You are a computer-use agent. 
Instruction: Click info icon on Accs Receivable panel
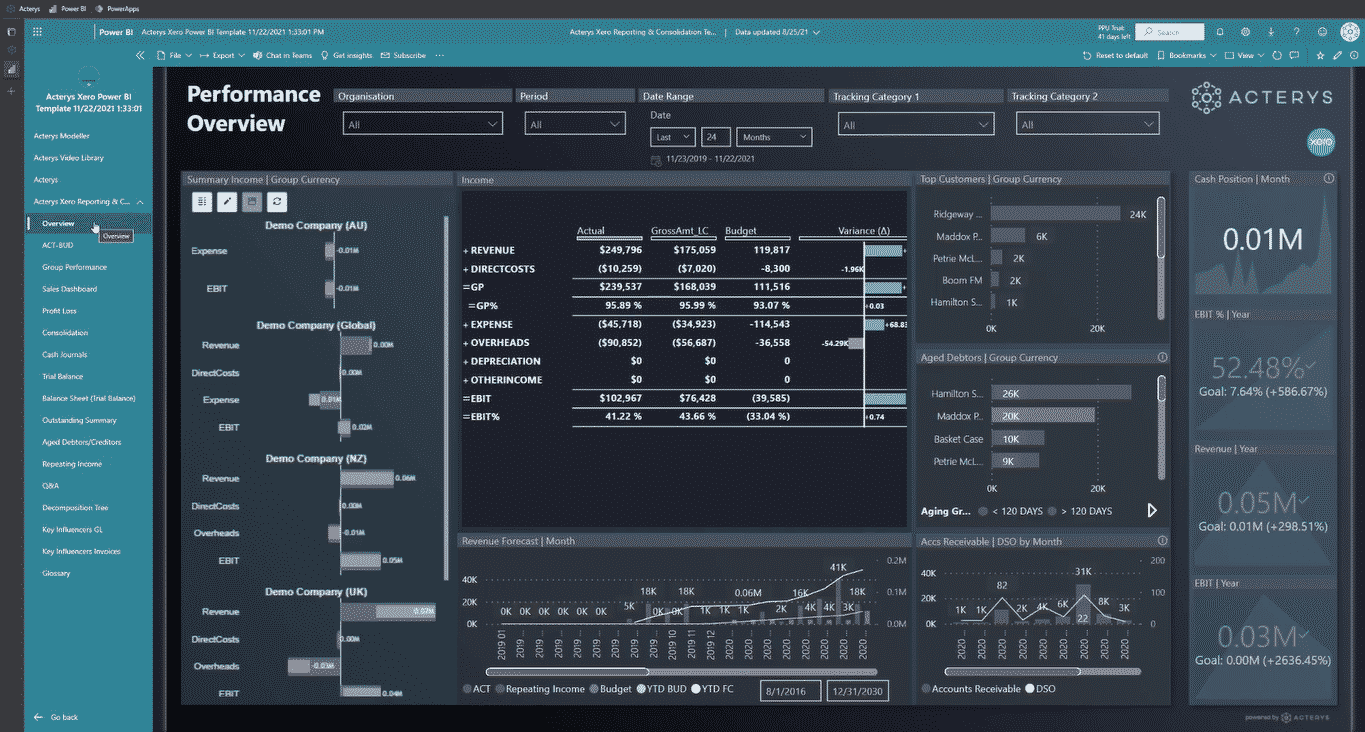(x=1162, y=541)
